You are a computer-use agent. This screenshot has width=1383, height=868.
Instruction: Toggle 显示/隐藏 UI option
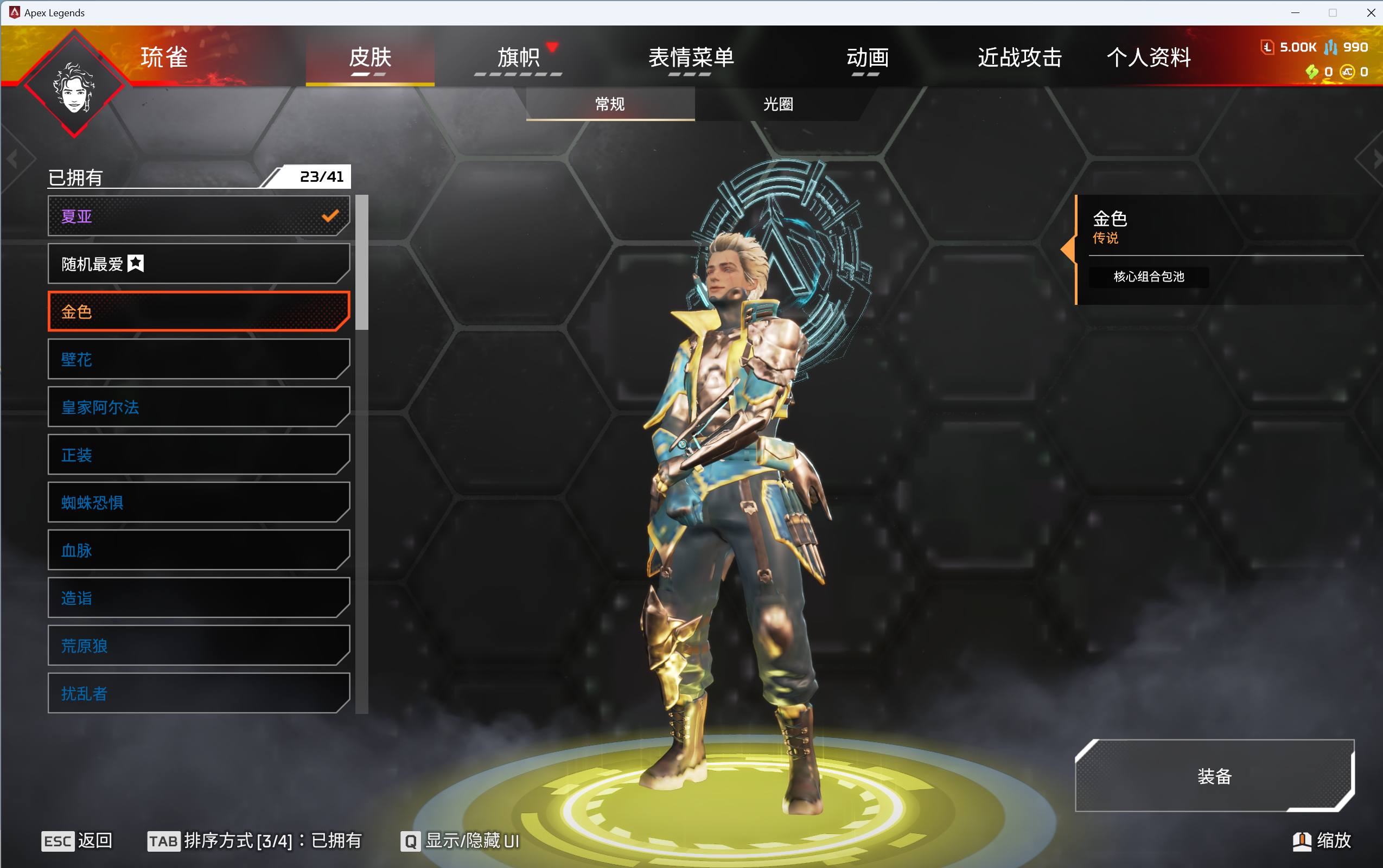tap(472, 841)
